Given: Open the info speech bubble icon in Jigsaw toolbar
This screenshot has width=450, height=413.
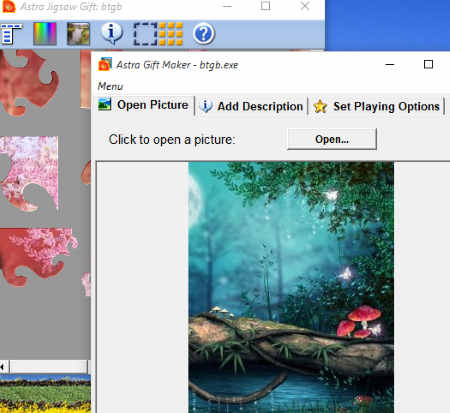Looking at the screenshot, I should [x=112, y=33].
